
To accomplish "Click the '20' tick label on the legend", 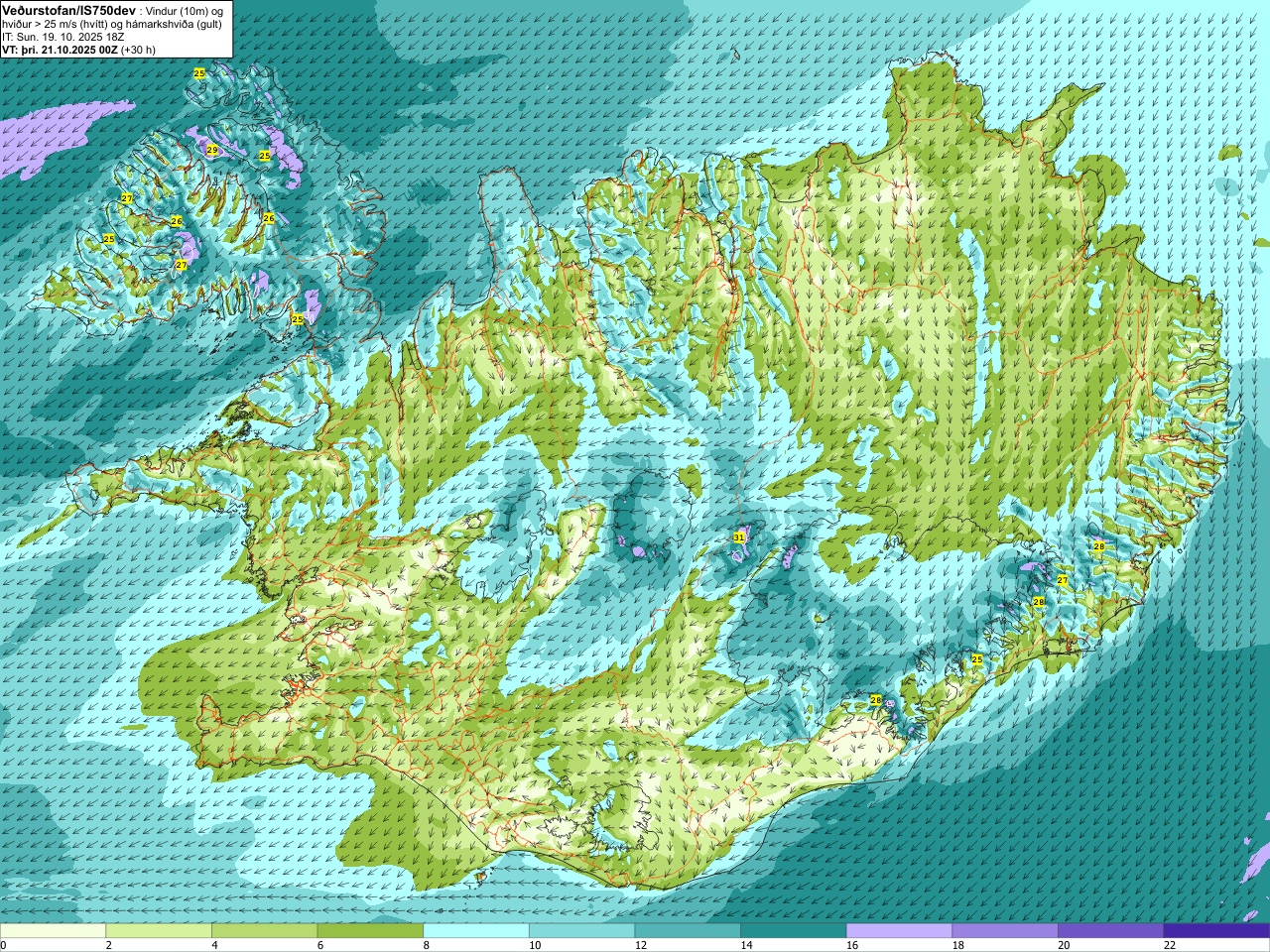I will [x=1064, y=945].
